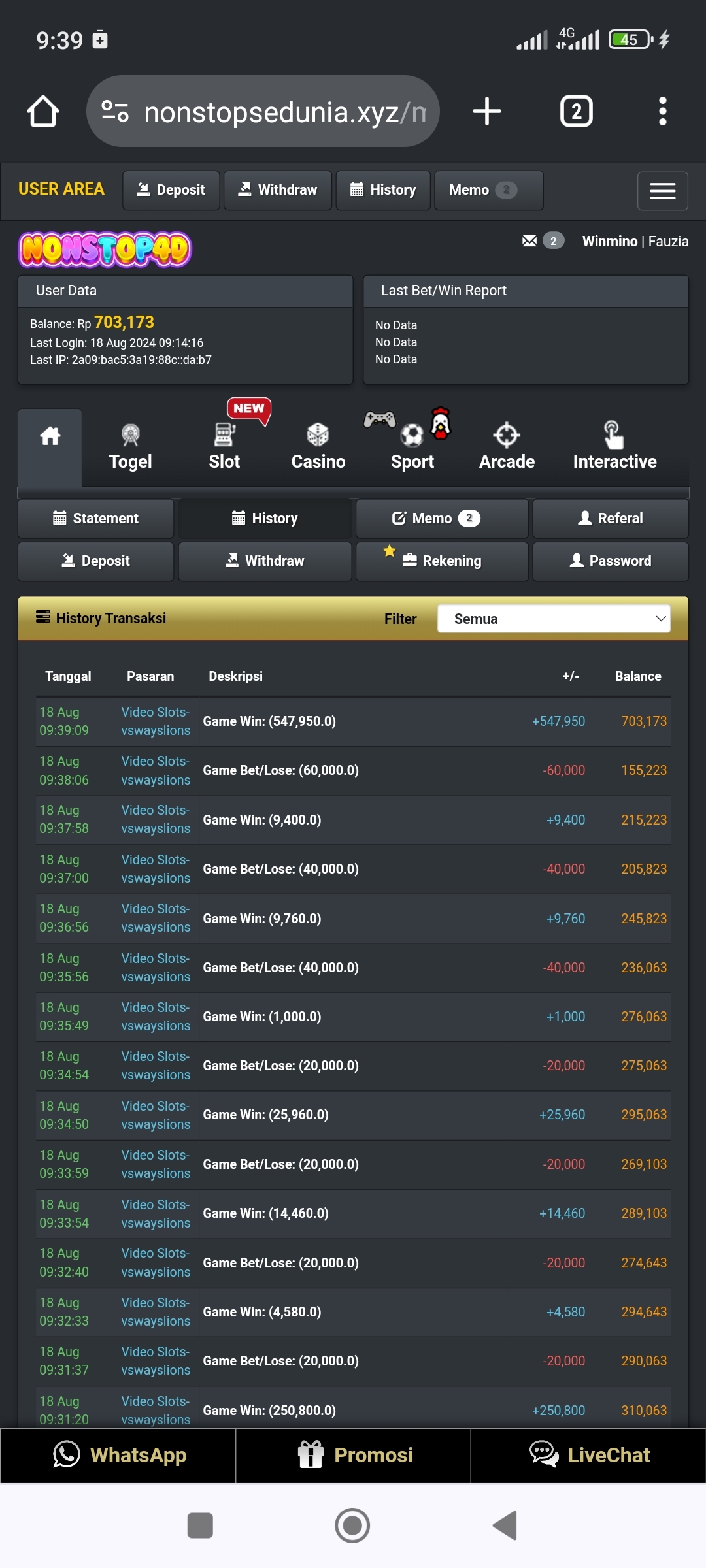Click the top bar Withdraw button
706x1568 pixels.
pos(278,190)
